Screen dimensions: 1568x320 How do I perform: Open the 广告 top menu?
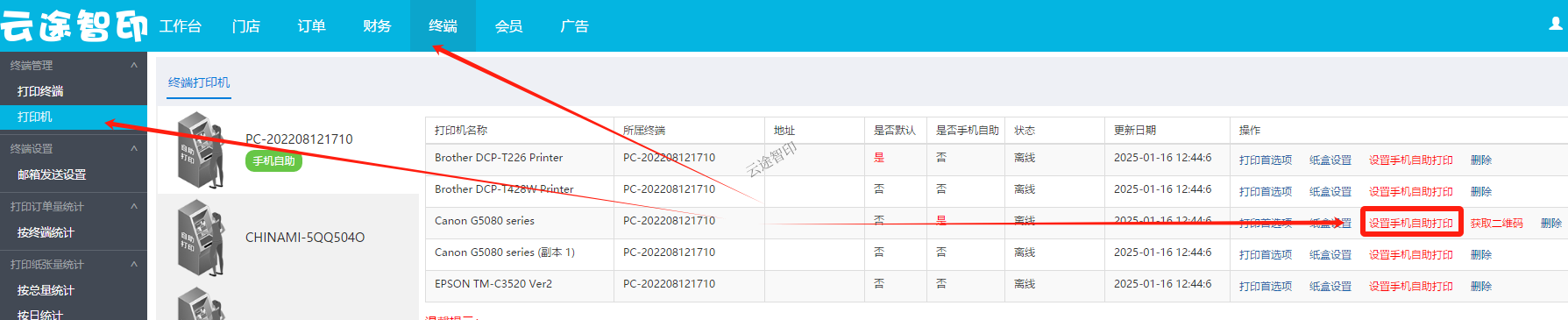tap(574, 26)
